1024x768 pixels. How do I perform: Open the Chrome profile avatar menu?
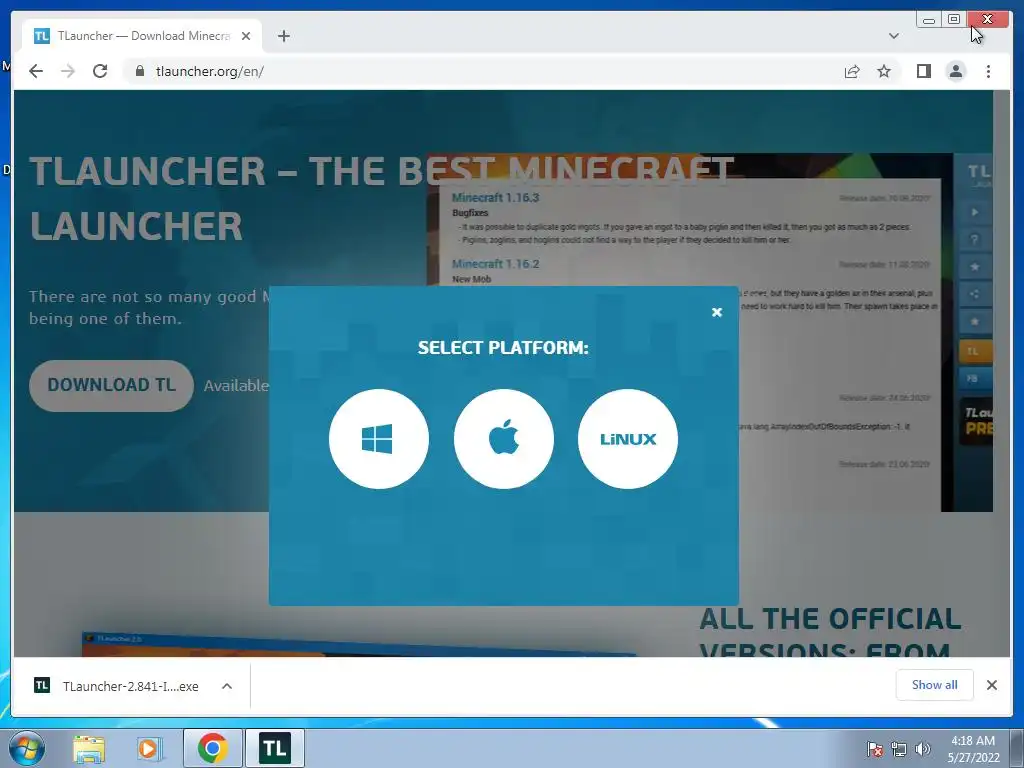tap(955, 71)
